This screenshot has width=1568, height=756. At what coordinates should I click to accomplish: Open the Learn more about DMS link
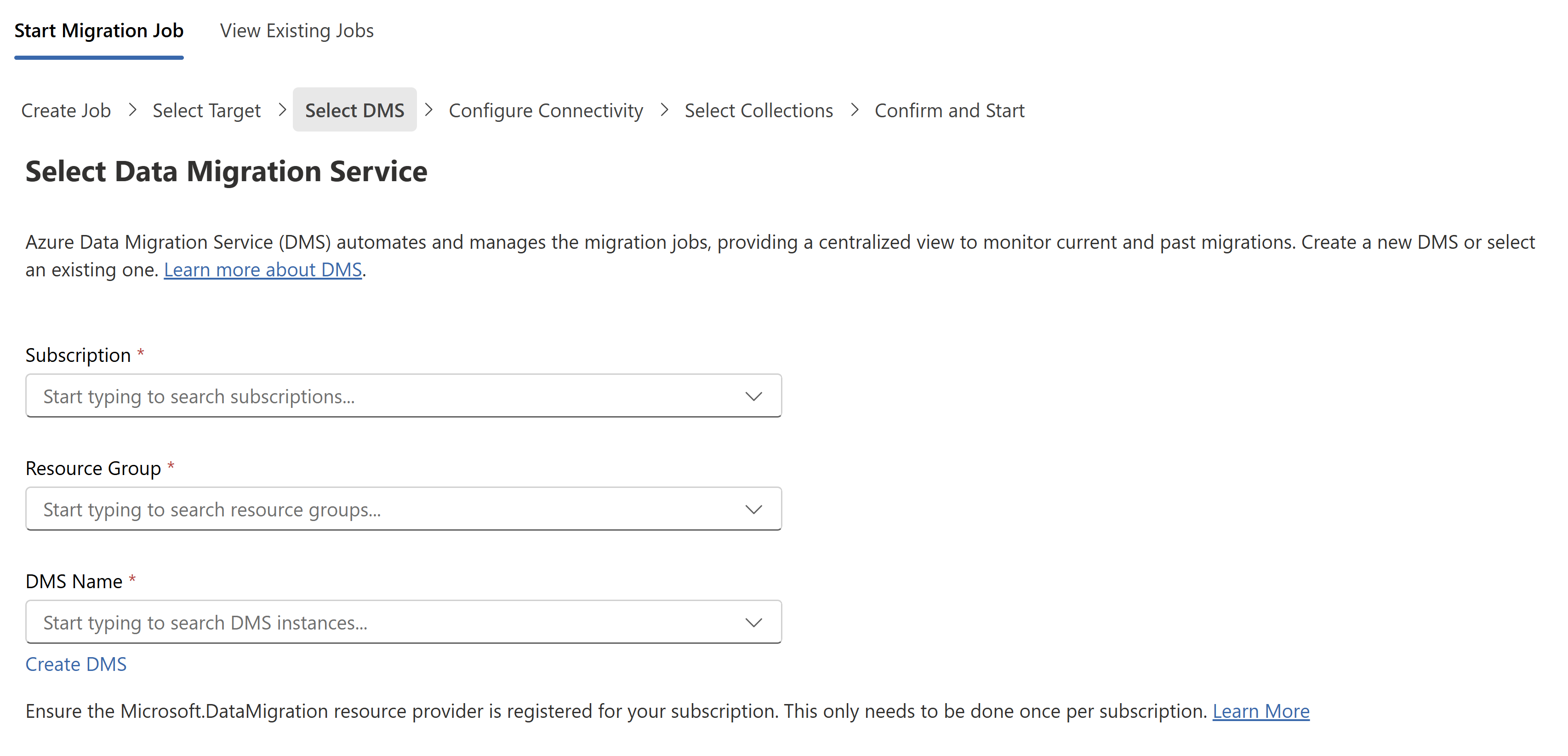[263, 269]
